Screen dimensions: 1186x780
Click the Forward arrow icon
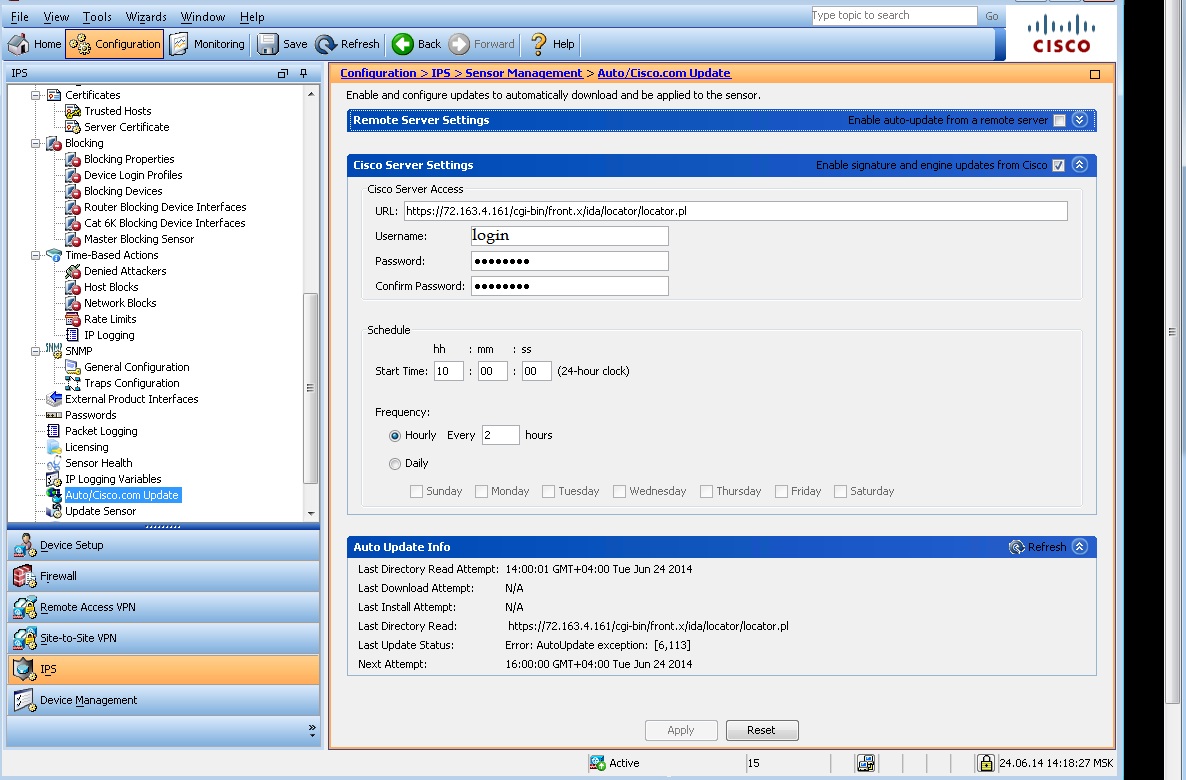pos(459,44)
